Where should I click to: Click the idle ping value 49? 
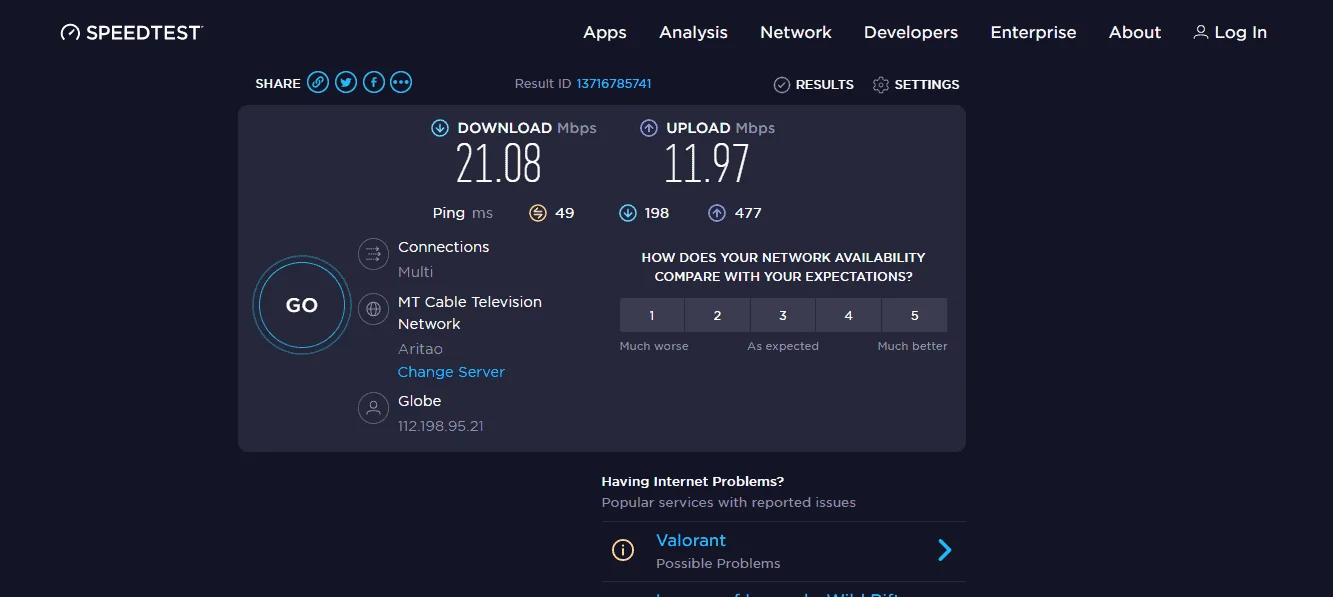565,213
